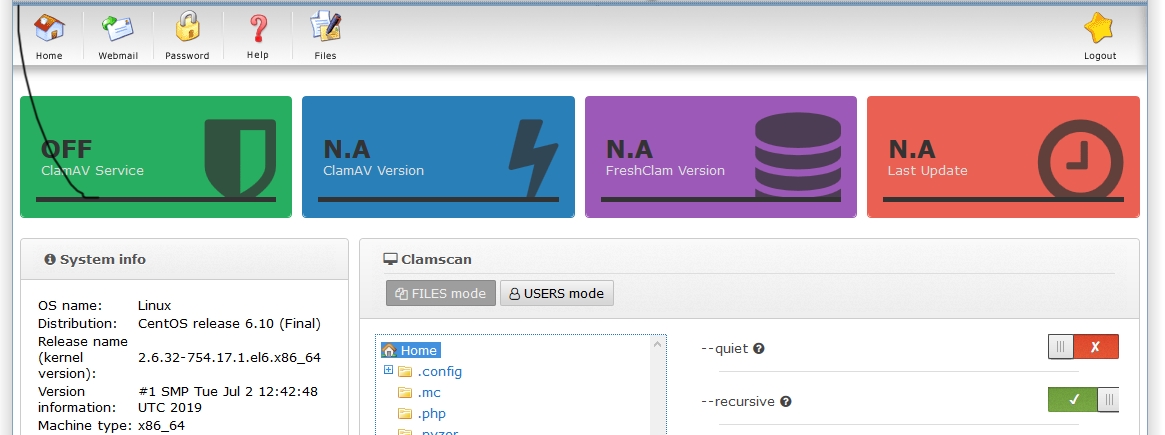Select the .mc folder
The width and height of the screenshot is (1165, 435).
(429, 392)
